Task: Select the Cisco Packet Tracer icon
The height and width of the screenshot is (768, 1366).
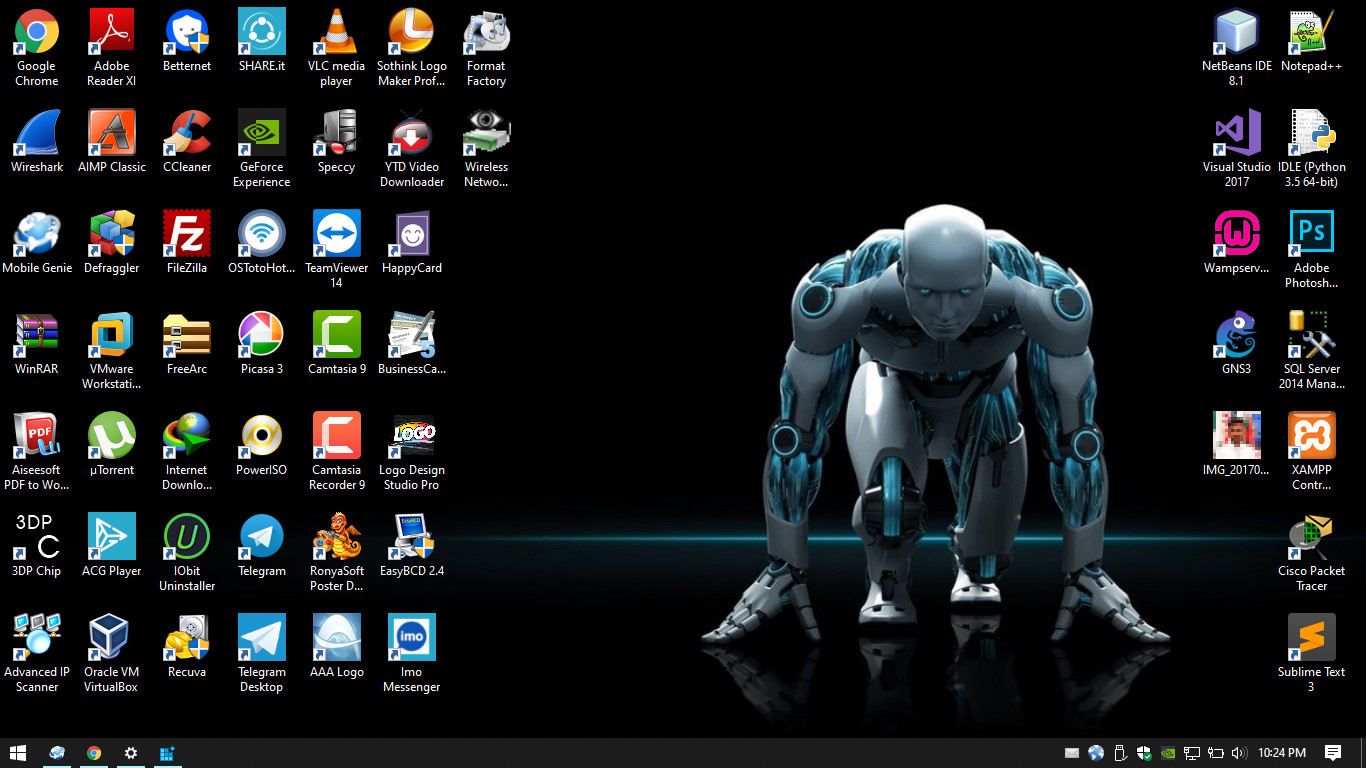Action: (x=1312, y=537)
